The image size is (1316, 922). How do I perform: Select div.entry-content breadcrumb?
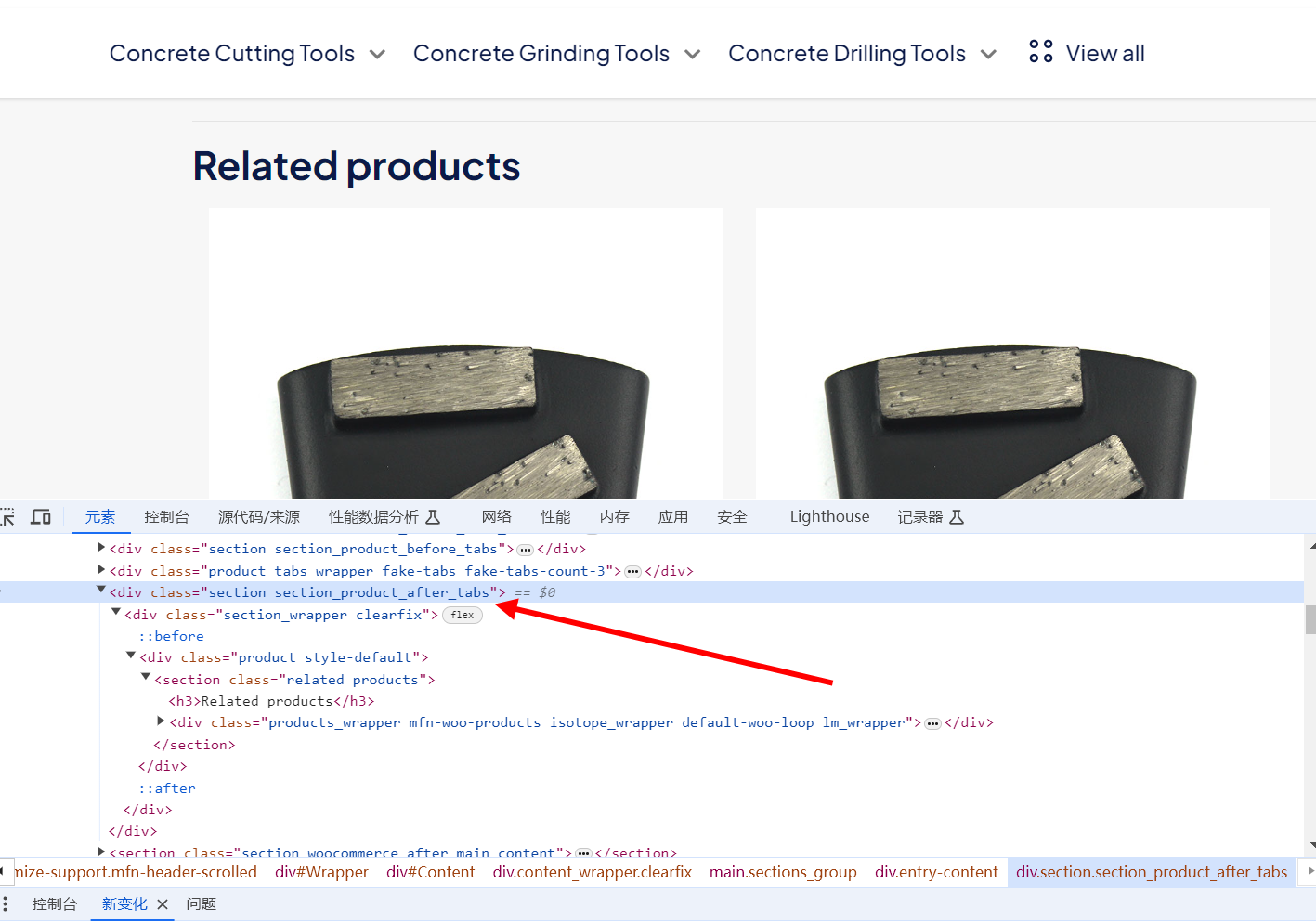(936, 873)
